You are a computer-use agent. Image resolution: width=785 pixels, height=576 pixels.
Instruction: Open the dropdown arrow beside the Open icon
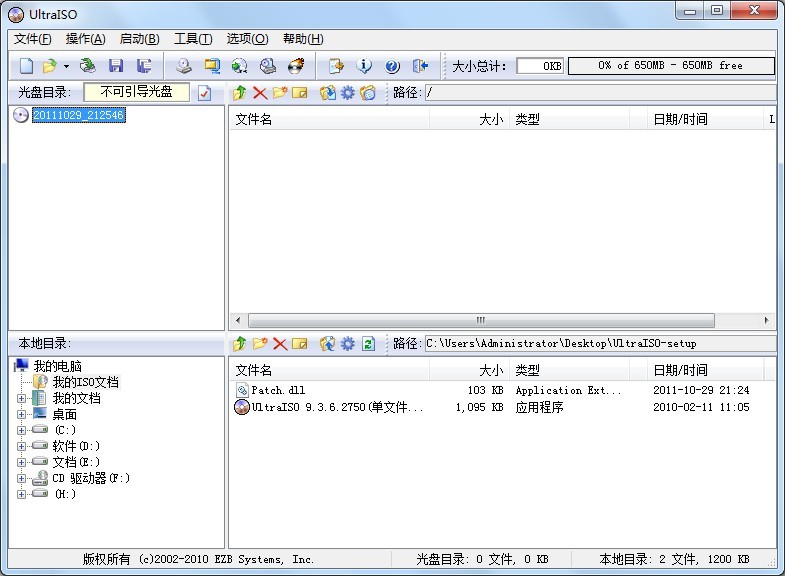(x=66, y=66)
